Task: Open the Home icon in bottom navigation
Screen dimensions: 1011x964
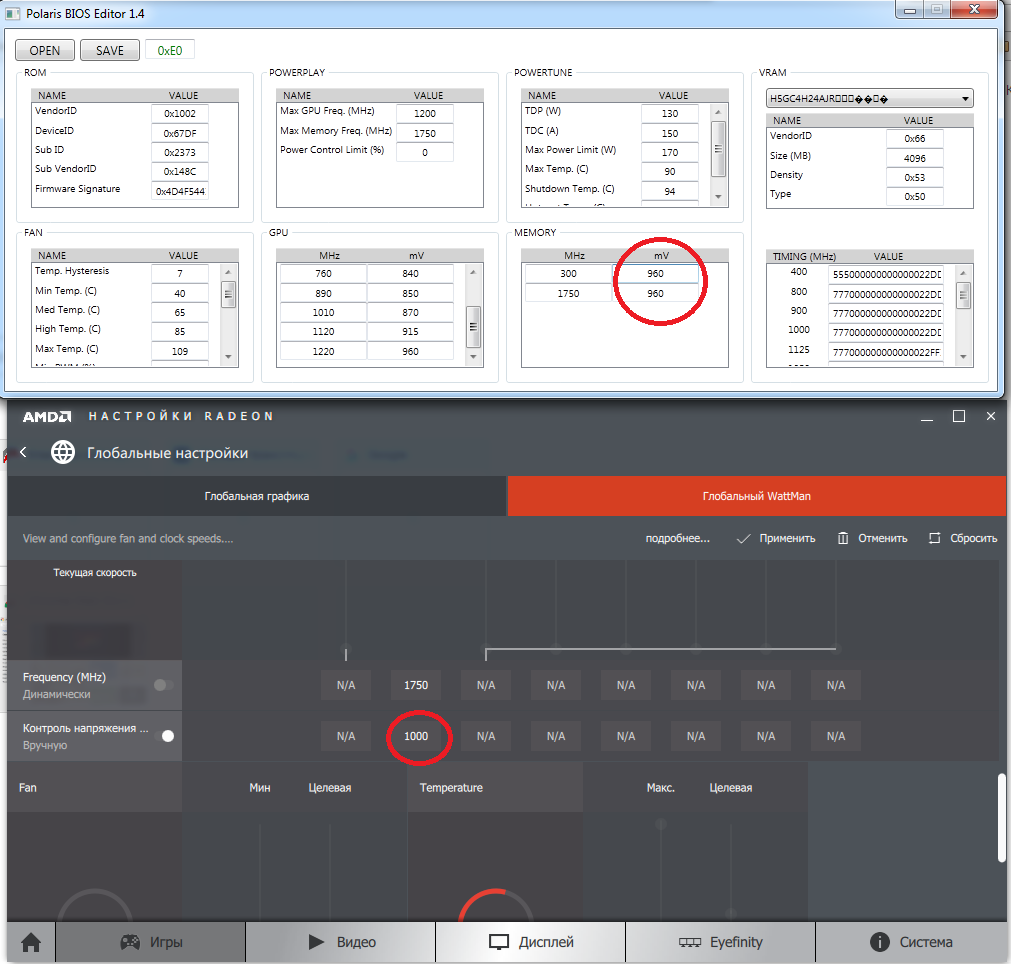Action: (31, 942)
